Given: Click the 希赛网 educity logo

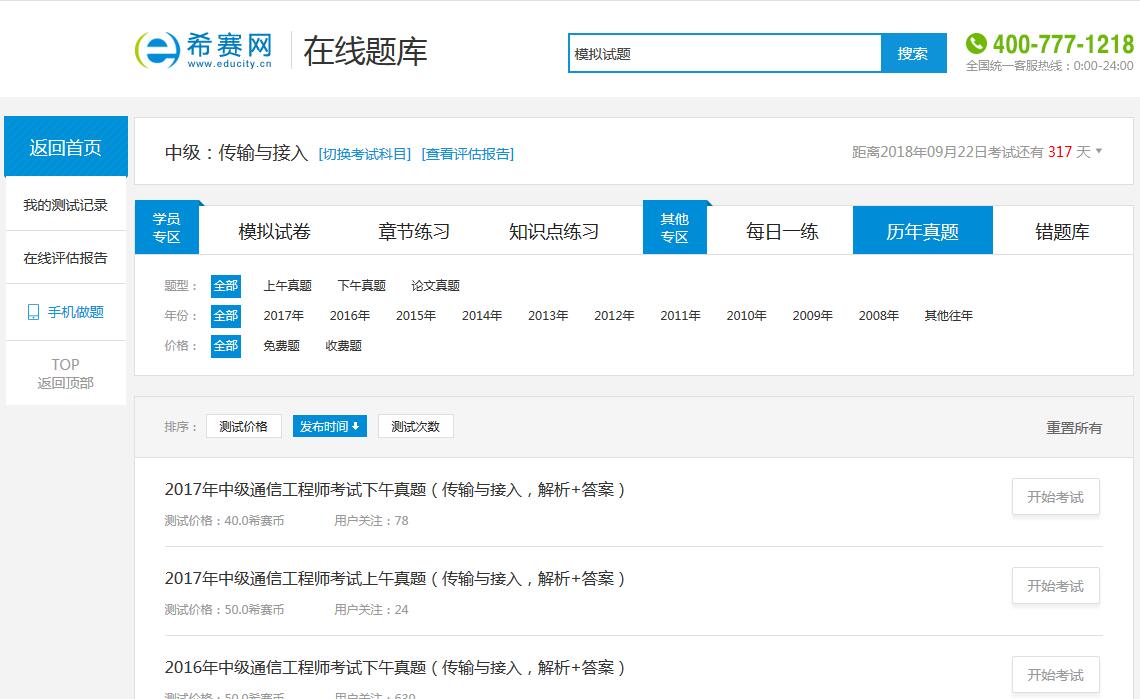Looking at the screenshot, I should (x=204, y=50).
